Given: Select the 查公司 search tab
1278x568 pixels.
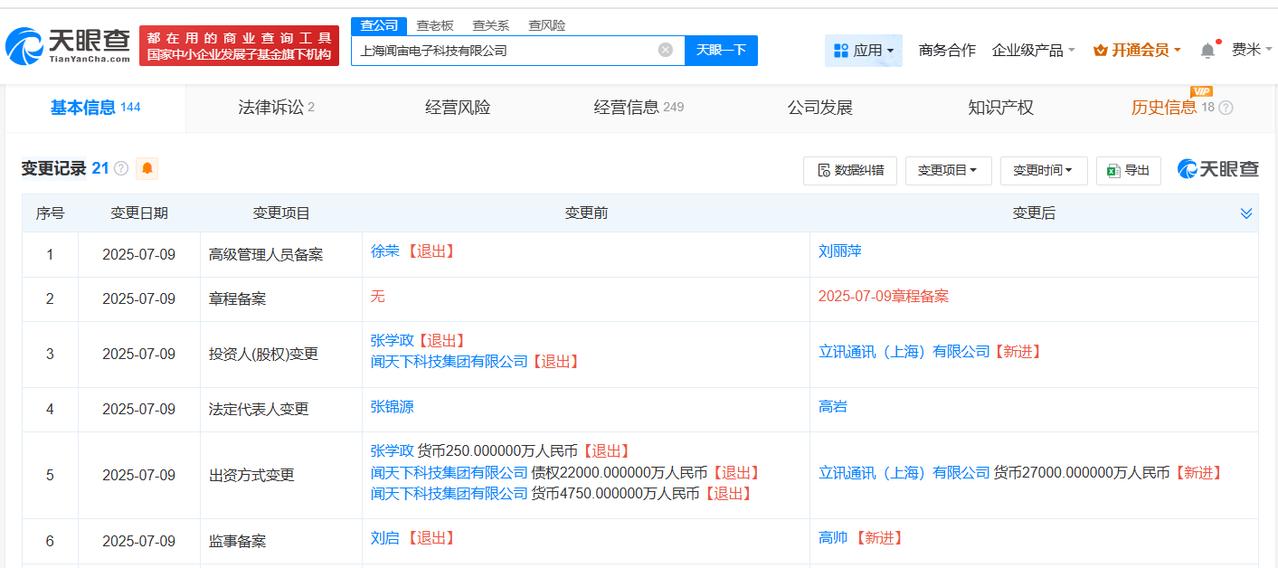Looking at the screenshot, I should 379,26.
